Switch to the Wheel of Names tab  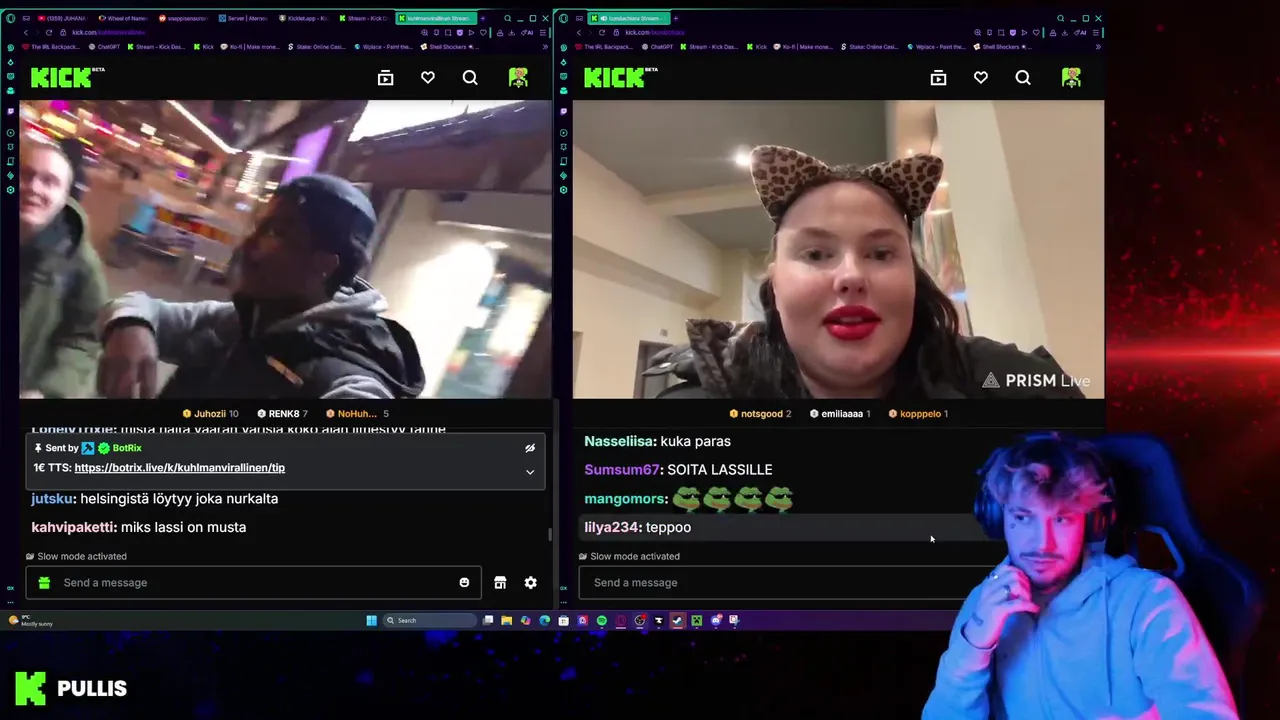(x=123, y=18)
